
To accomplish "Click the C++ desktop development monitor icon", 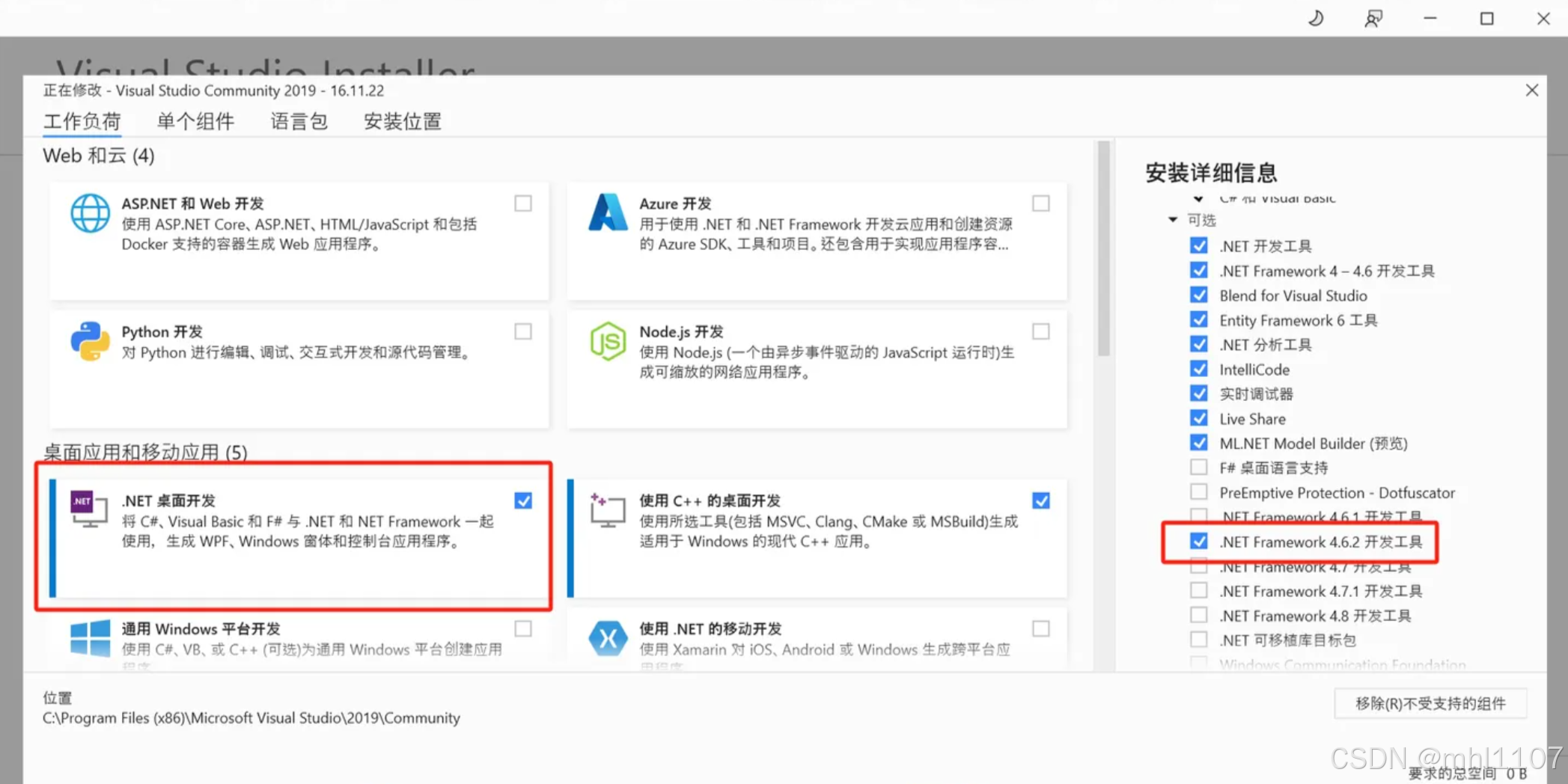I will pos(607,509).
